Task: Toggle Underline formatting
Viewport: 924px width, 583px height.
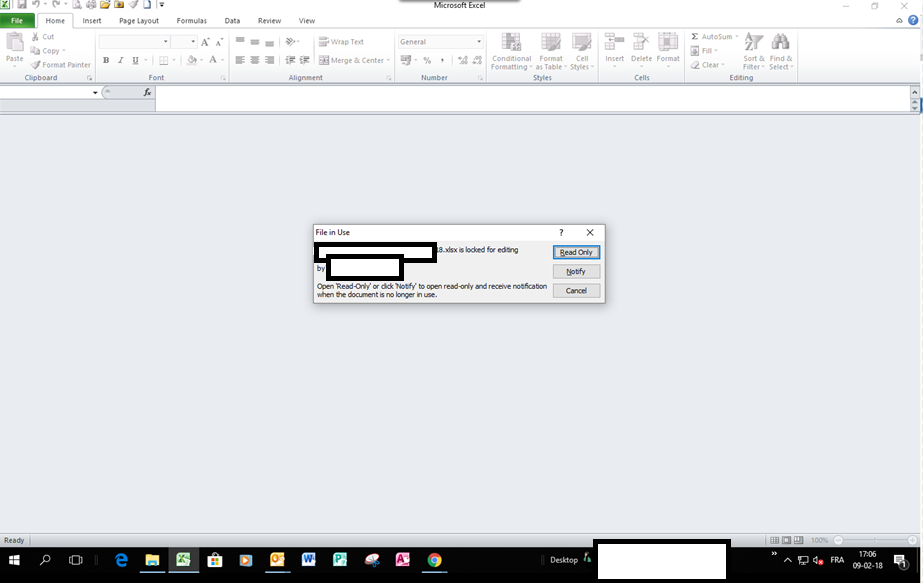Action: 136,60
